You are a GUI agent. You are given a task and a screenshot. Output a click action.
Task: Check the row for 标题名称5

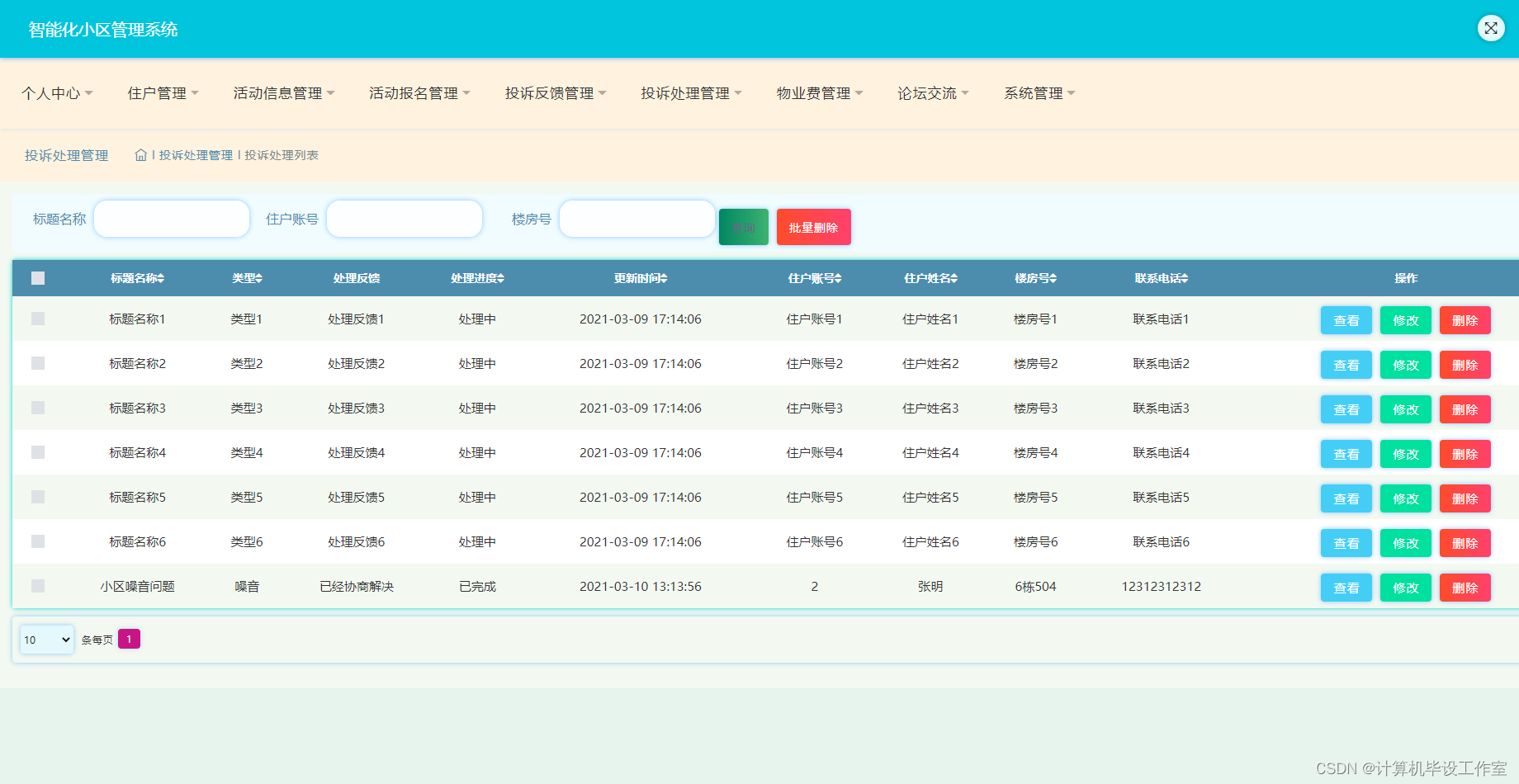click(x=38, y=497)
